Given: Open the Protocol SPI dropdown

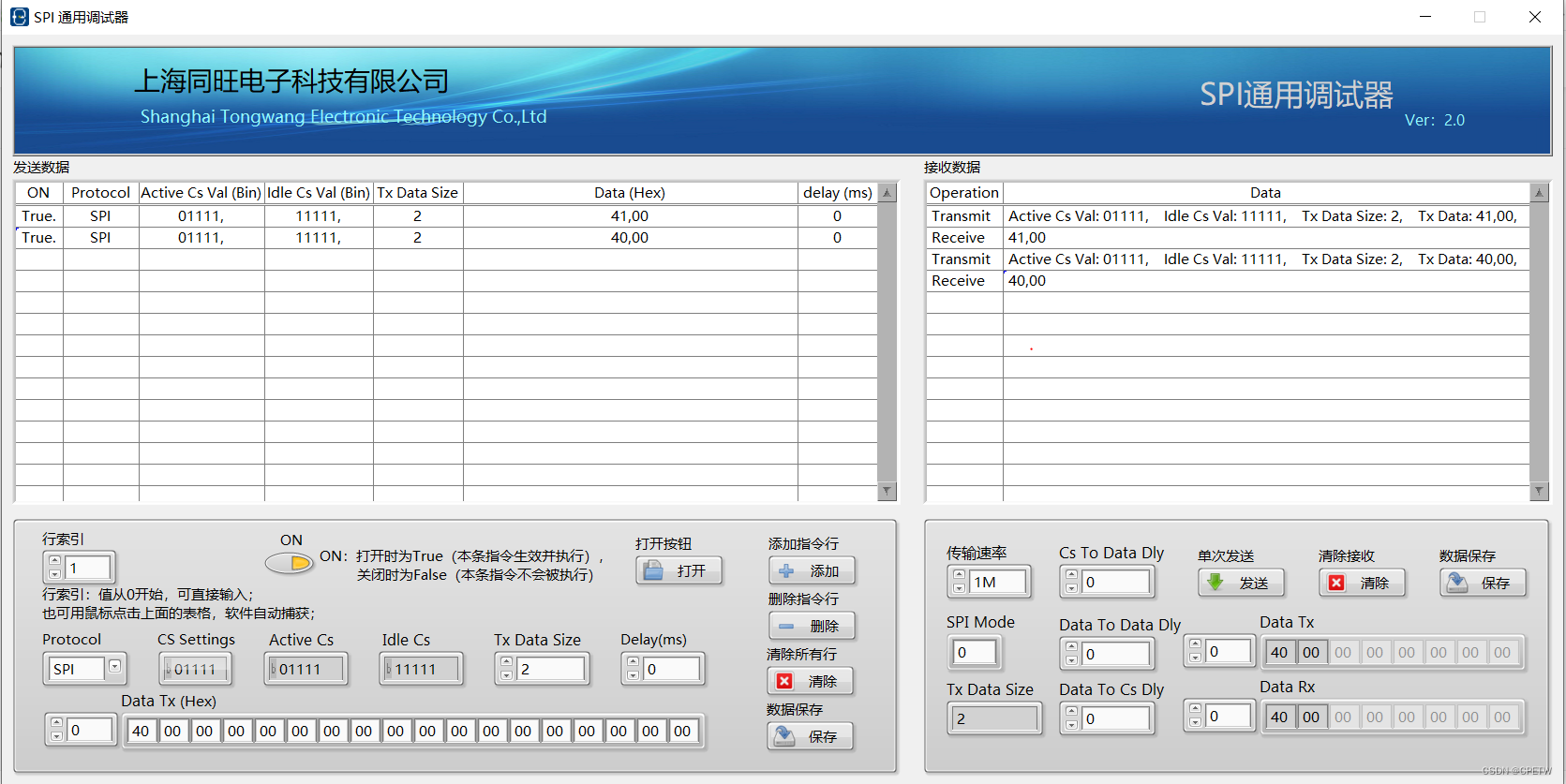Looking at the screenshot, I should click(114, 667).
